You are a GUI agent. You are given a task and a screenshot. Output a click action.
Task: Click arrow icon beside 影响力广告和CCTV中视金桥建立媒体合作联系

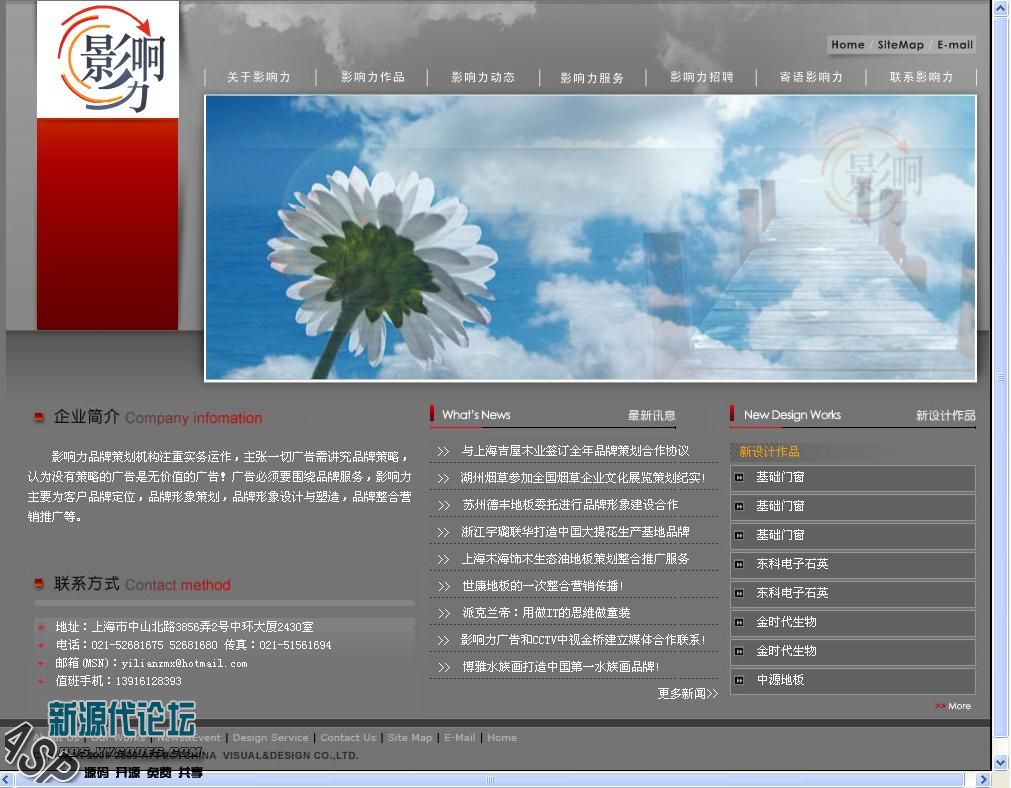[443, 640]
